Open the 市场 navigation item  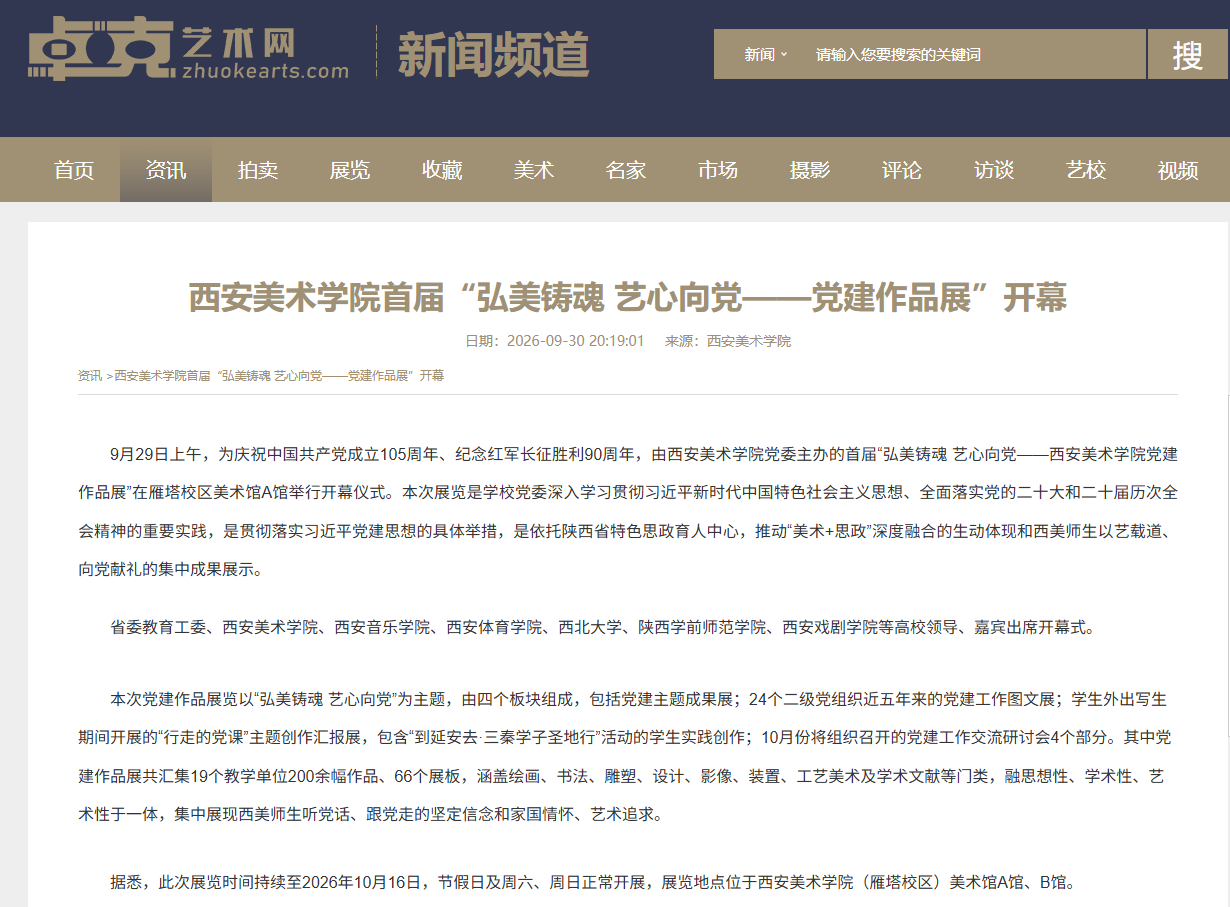(718, 170)
